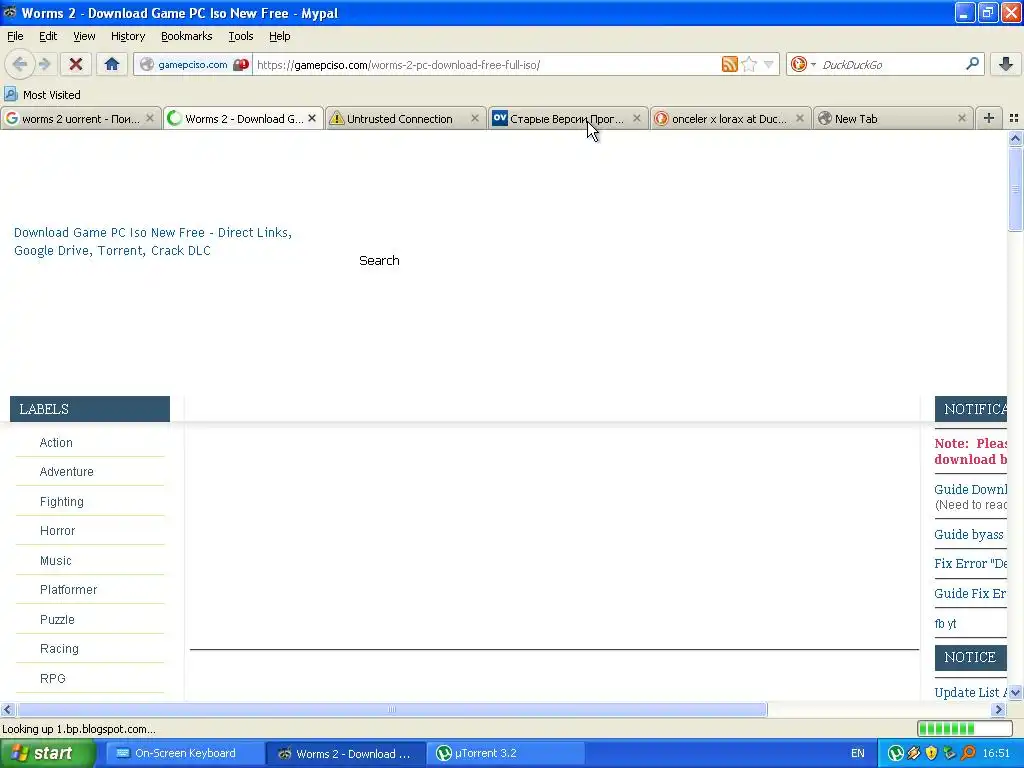Open the View menu
This screenshot has height=768, width=1024.
84,36
